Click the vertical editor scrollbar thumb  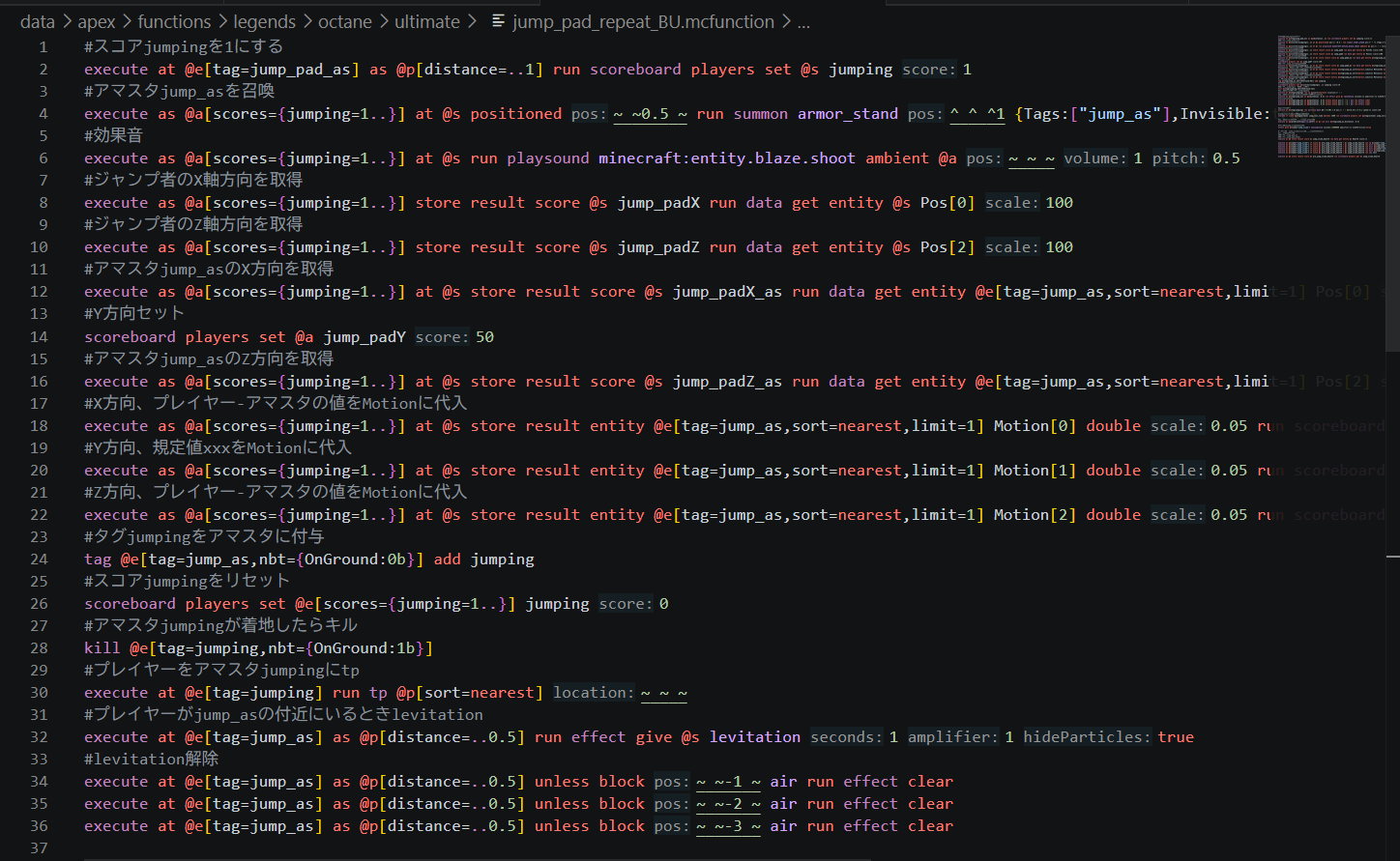point(1393,193)
